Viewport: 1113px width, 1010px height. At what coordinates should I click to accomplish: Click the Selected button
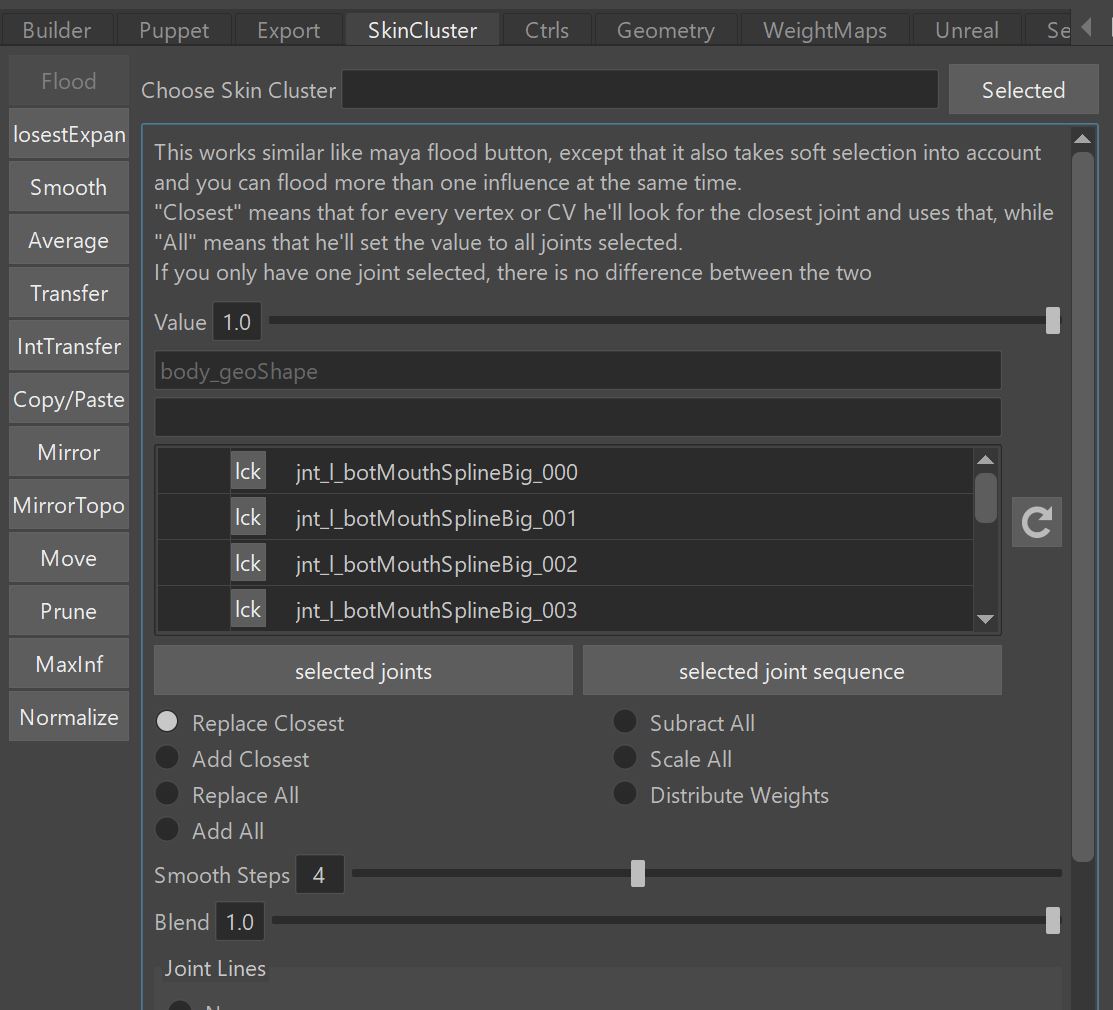point(1023,89)
